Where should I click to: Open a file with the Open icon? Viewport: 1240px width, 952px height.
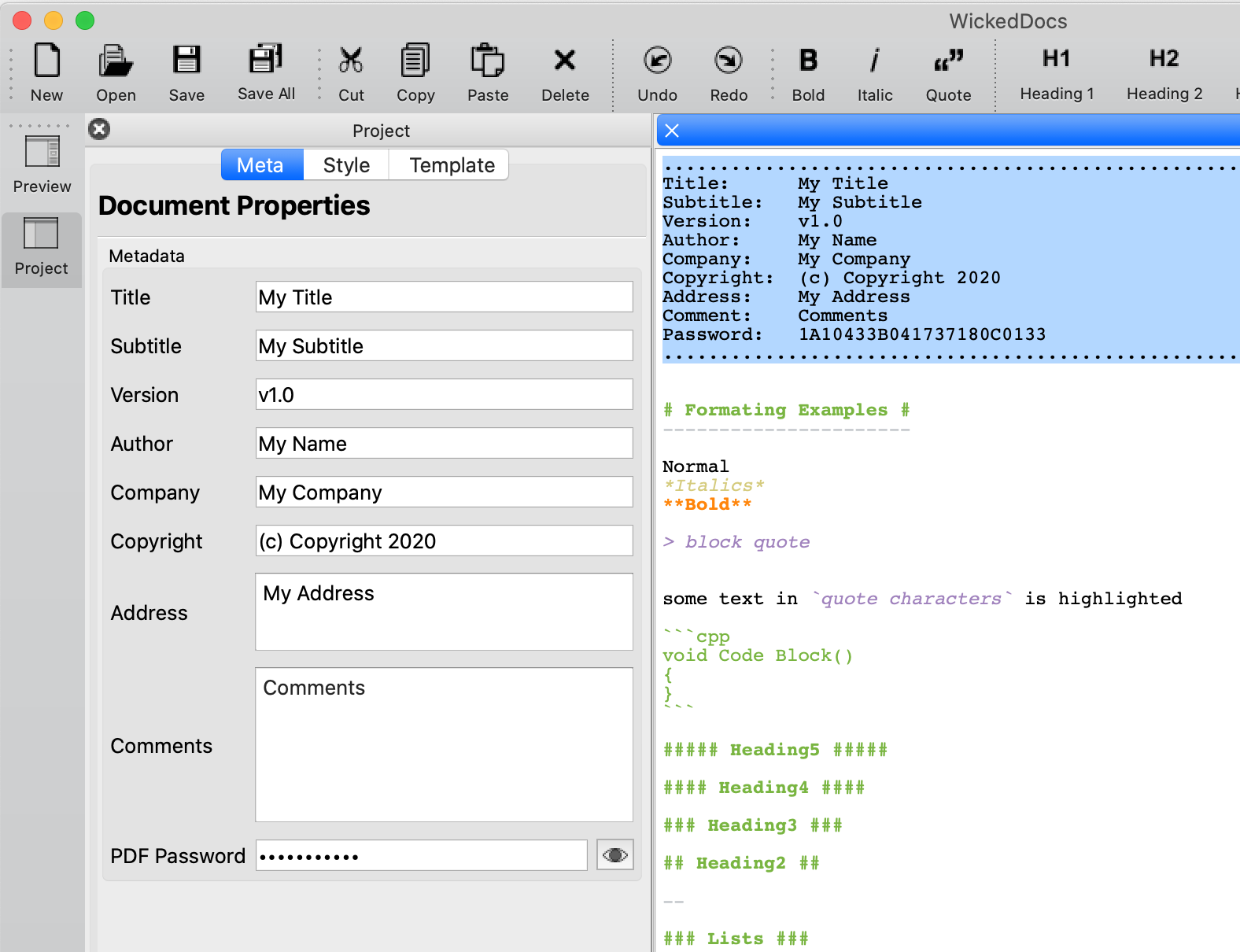point(116,61)
